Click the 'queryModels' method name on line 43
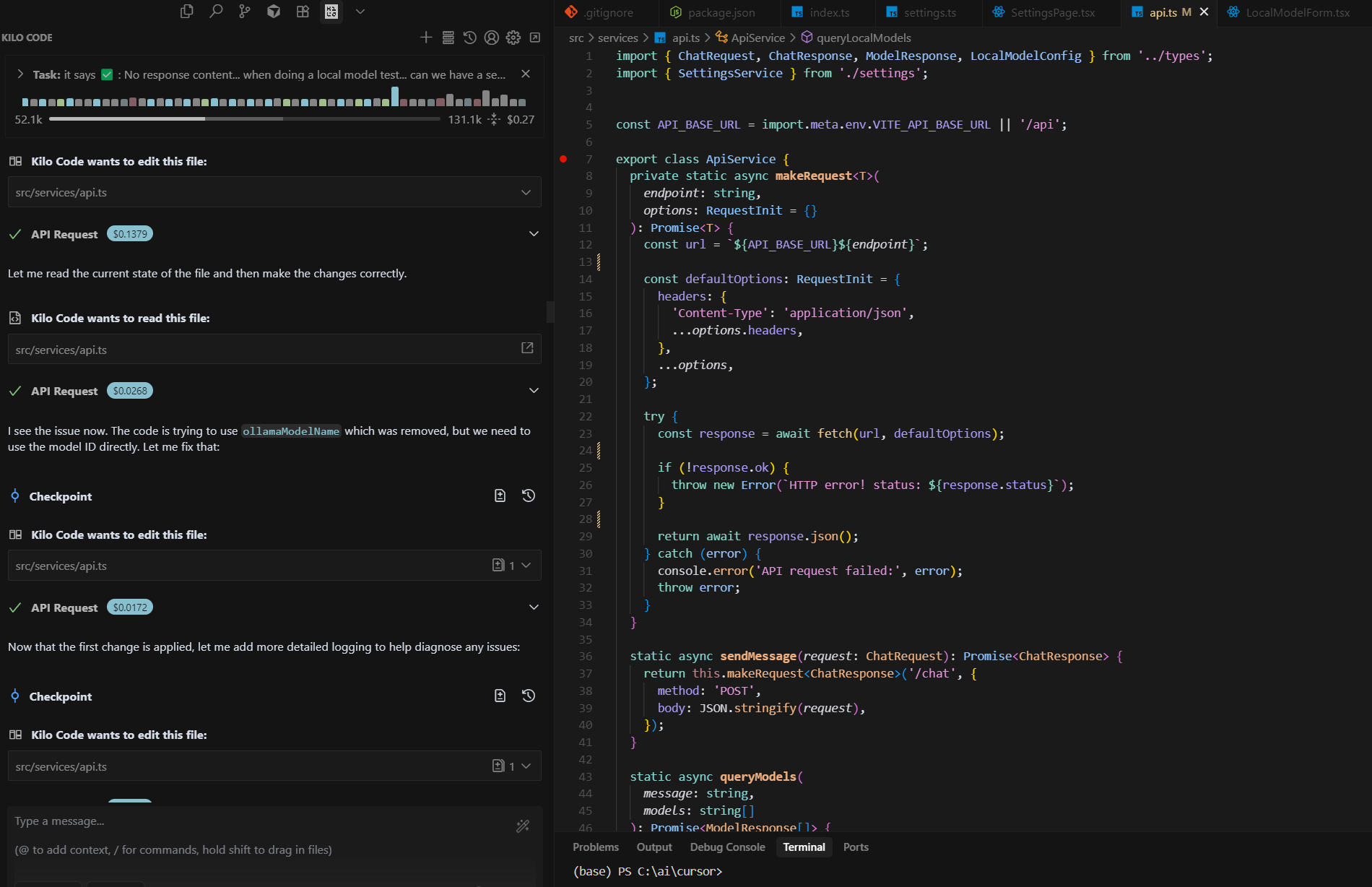 pyautogui.click(x=758, y=776)
